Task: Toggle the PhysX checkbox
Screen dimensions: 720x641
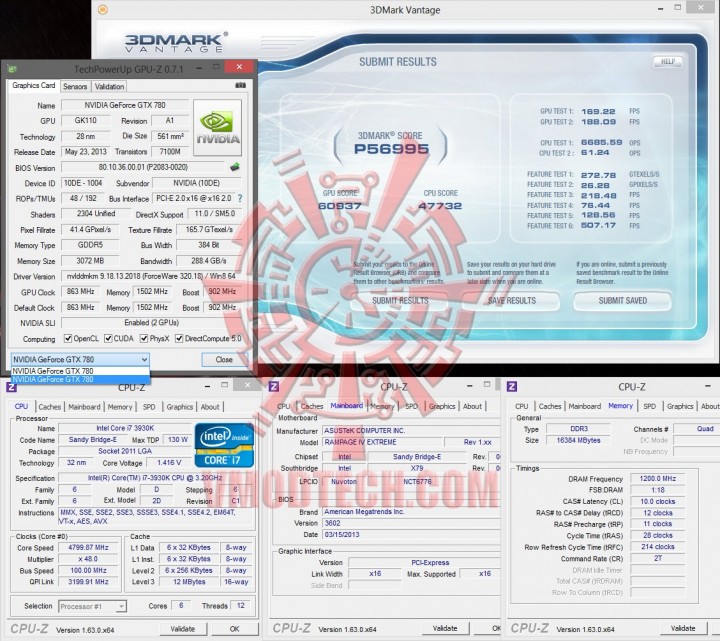Action: pyautogui.click(x=144, y=338)
